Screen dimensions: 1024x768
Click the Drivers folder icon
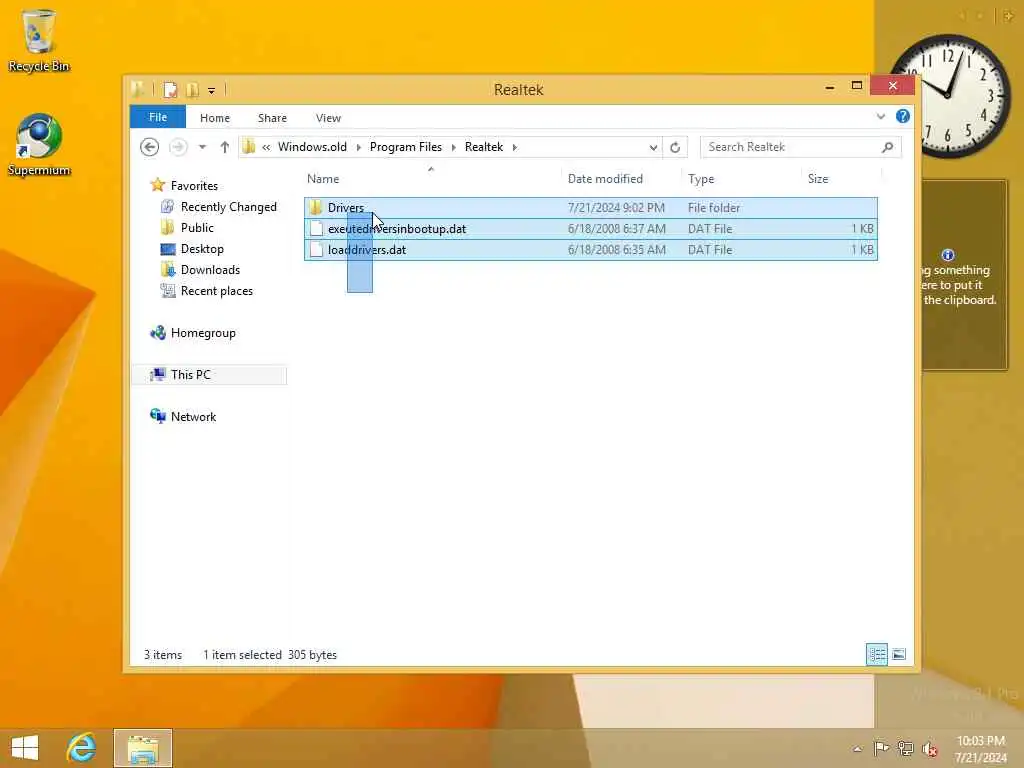click(316, 208)
